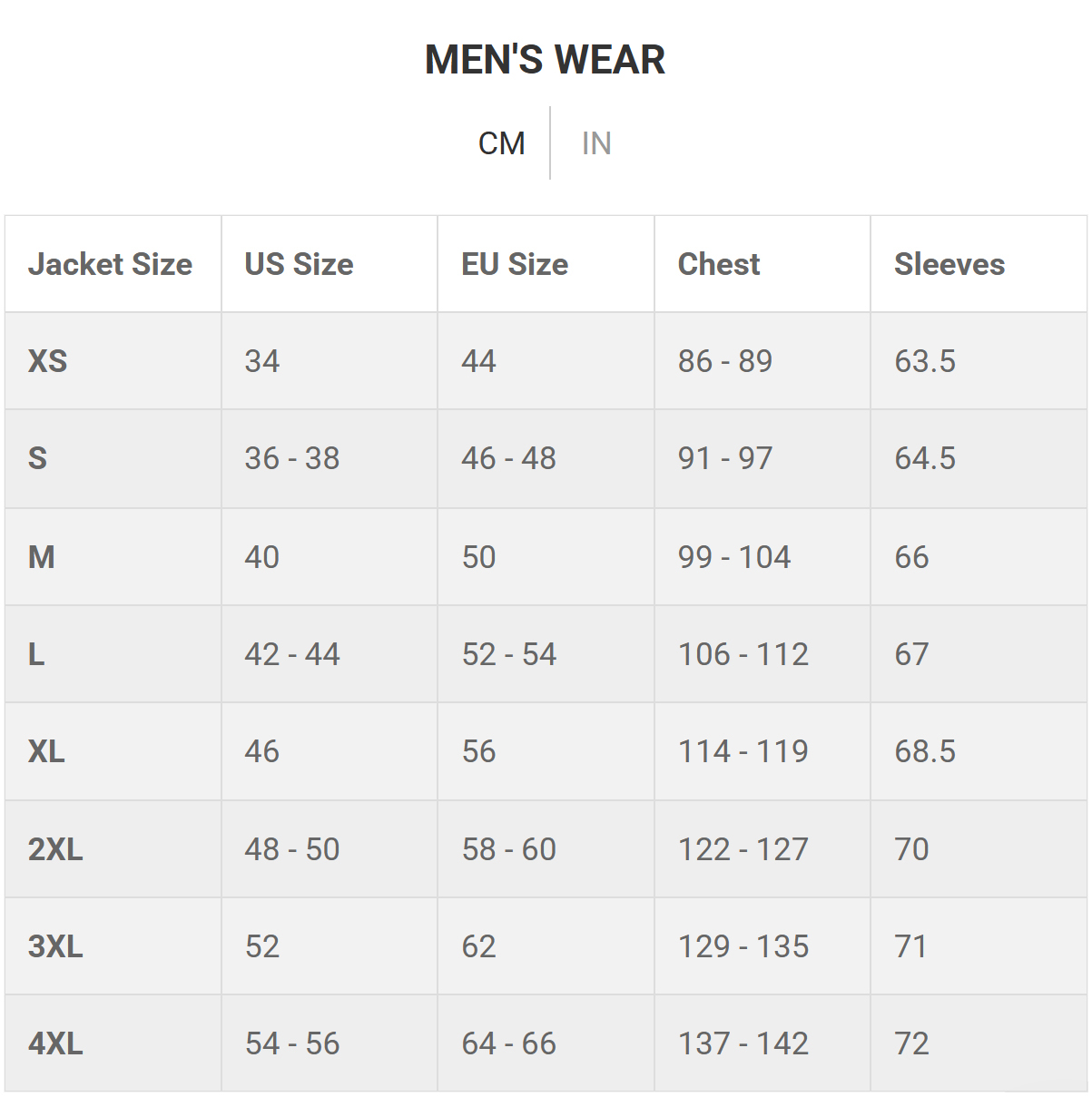The width and height of the screenshot is (1092, 1097).
Task: Select the sleeve value 68.5
Action: 925,751
